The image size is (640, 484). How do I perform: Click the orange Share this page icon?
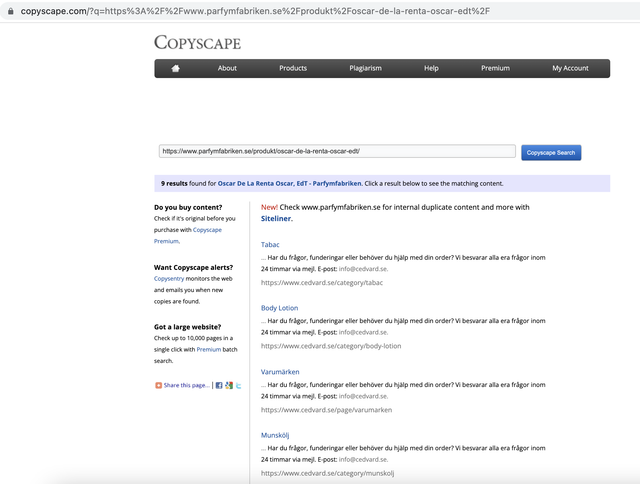tap(158, 385)
